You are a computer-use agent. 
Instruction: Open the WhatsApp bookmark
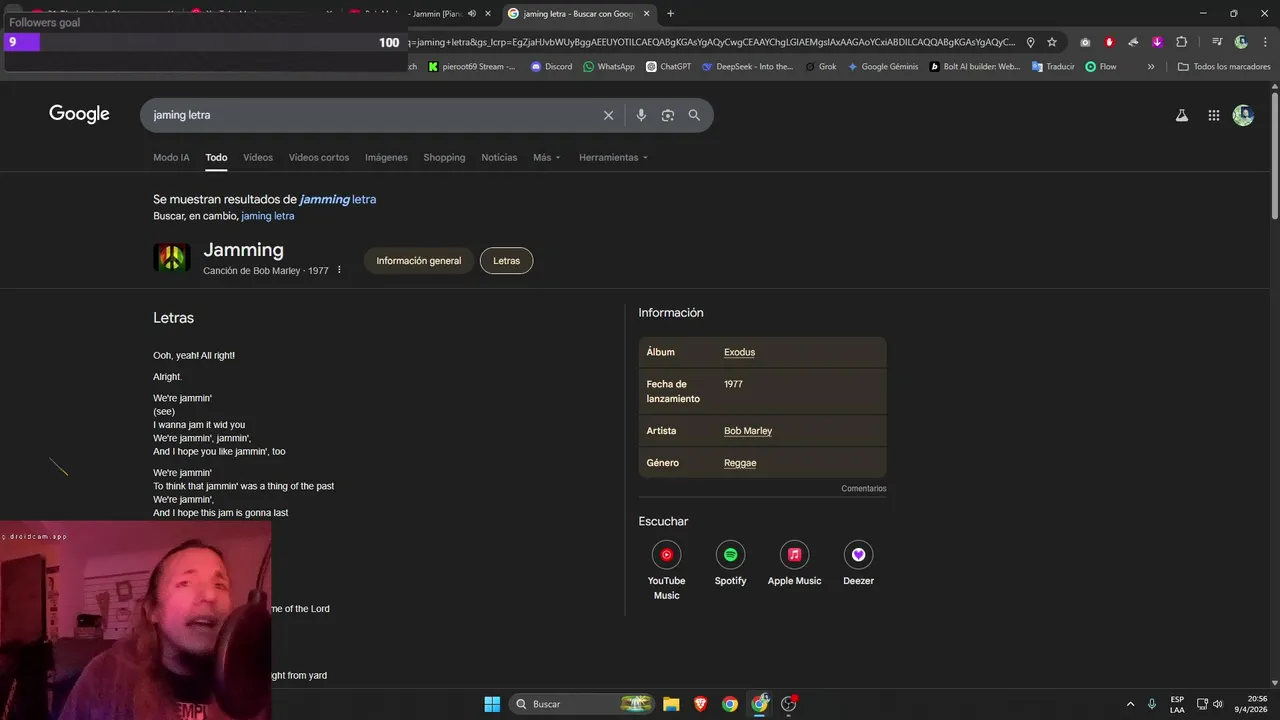tap(609, 67)
